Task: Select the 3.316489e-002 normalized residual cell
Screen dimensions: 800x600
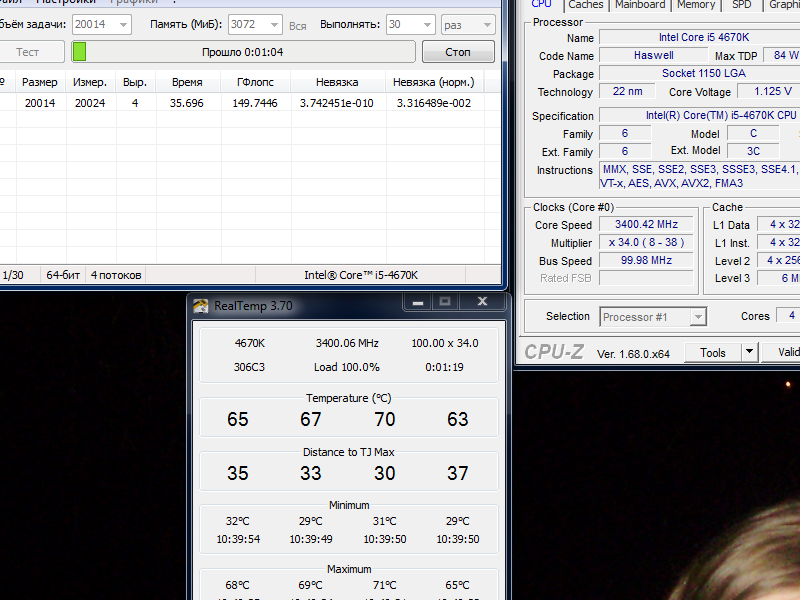Action: (434, 103)
